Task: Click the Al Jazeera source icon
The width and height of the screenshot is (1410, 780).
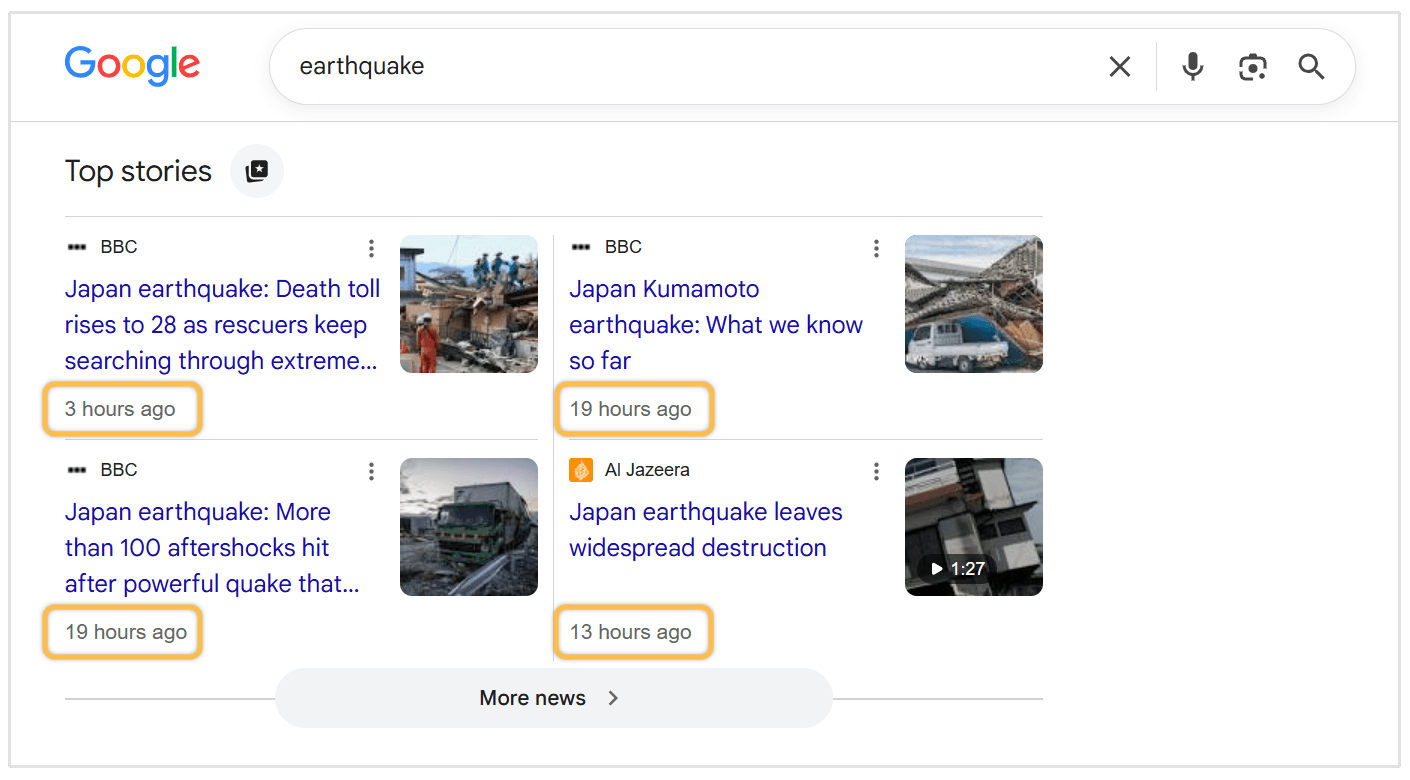Action: (581, 470)
